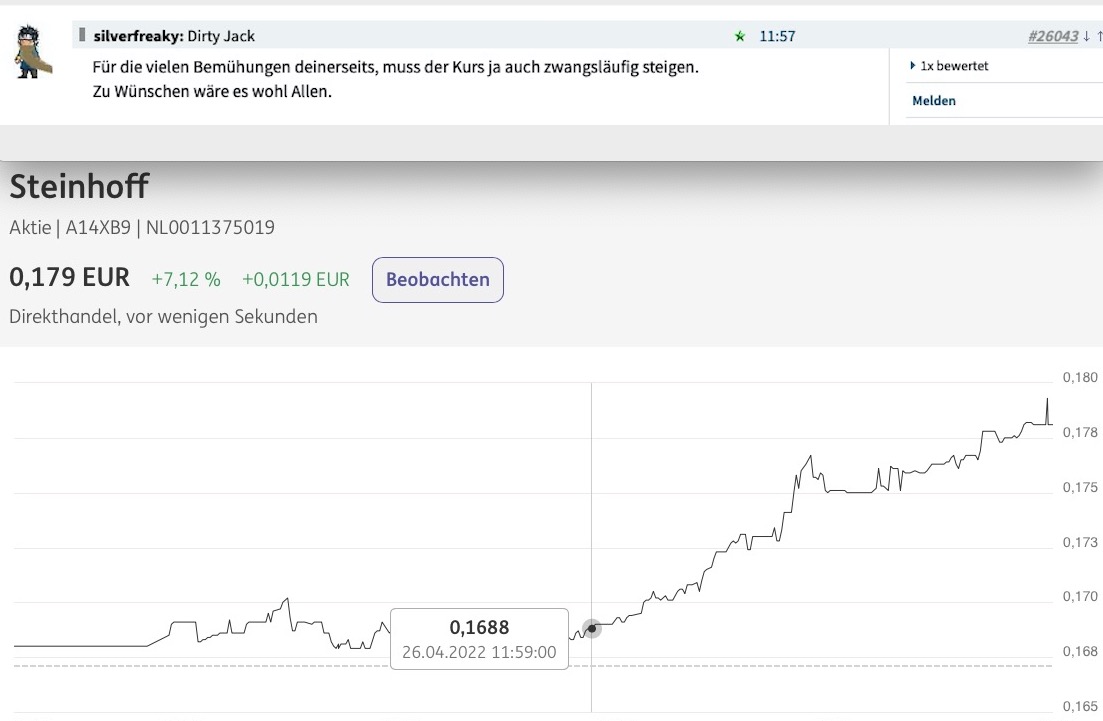Click the green star rating icon
Image resolution: width=1103 pixels, height=721 pixels.
pos(740,36)
